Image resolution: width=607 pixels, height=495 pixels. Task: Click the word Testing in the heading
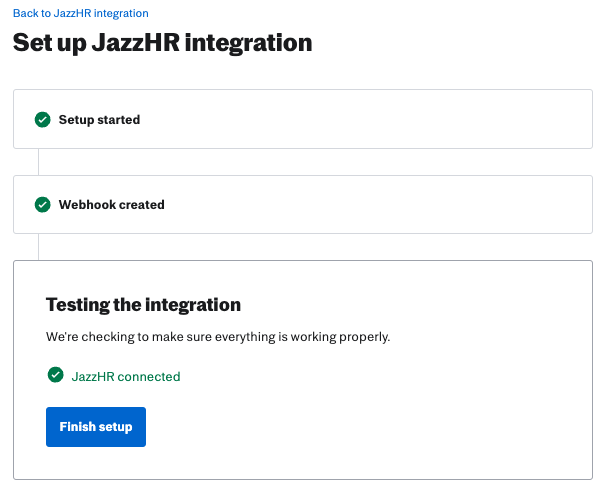coord(77,305)
